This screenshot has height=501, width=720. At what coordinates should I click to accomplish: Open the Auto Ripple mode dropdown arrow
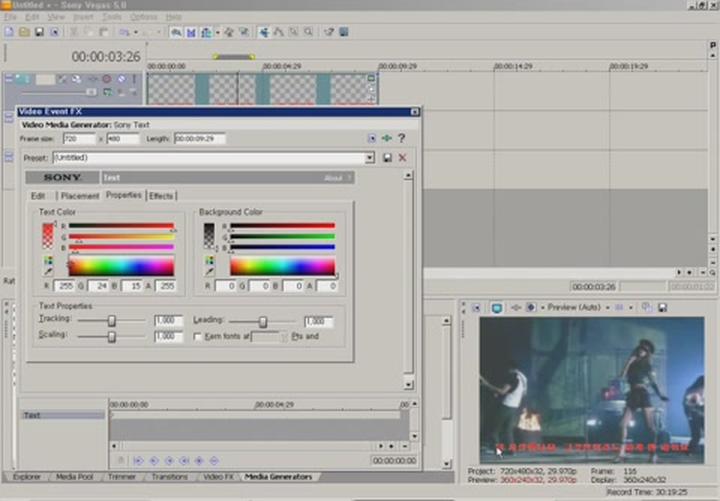[x=218, y=32]
